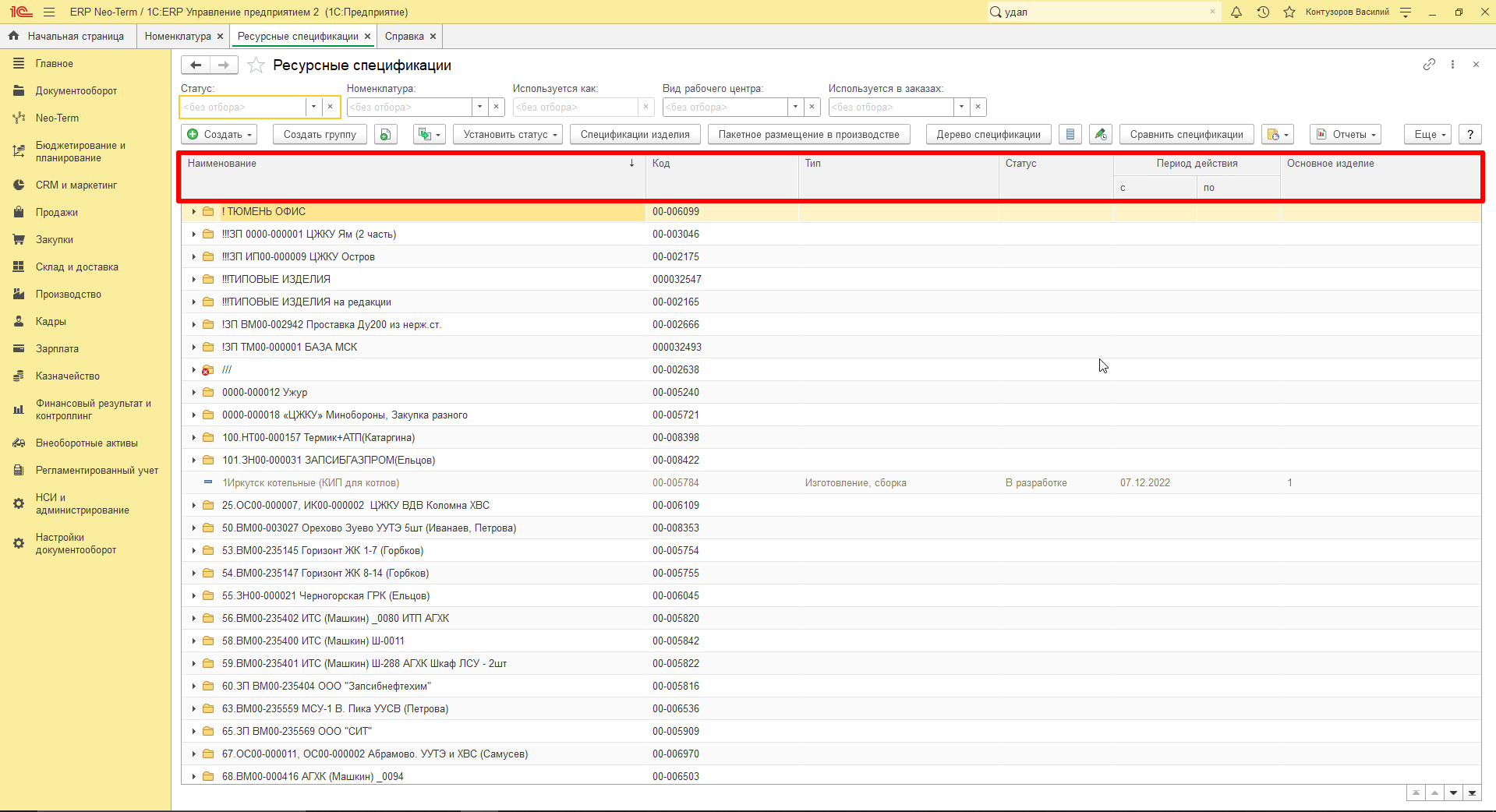The width and height of the screenshot is (1496, 812).
Task: Click the edit selected icon button
Action: tap(1100, 134)
